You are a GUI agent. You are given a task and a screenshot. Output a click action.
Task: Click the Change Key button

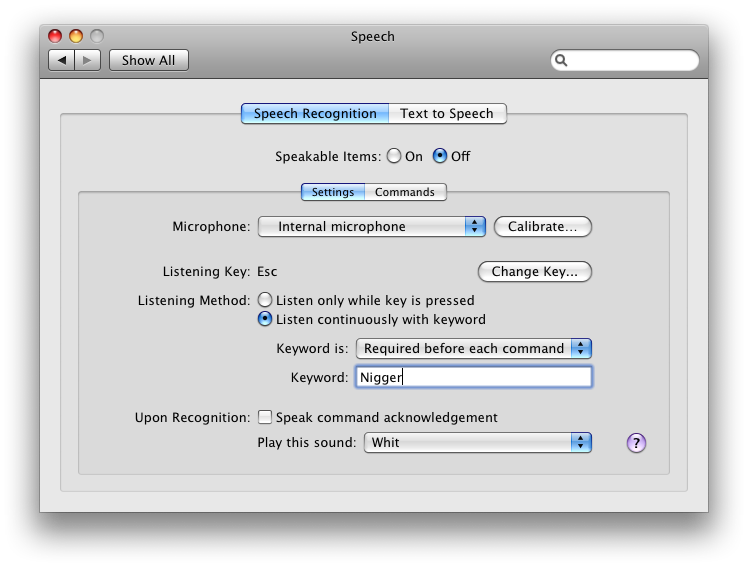coord(534,272)
